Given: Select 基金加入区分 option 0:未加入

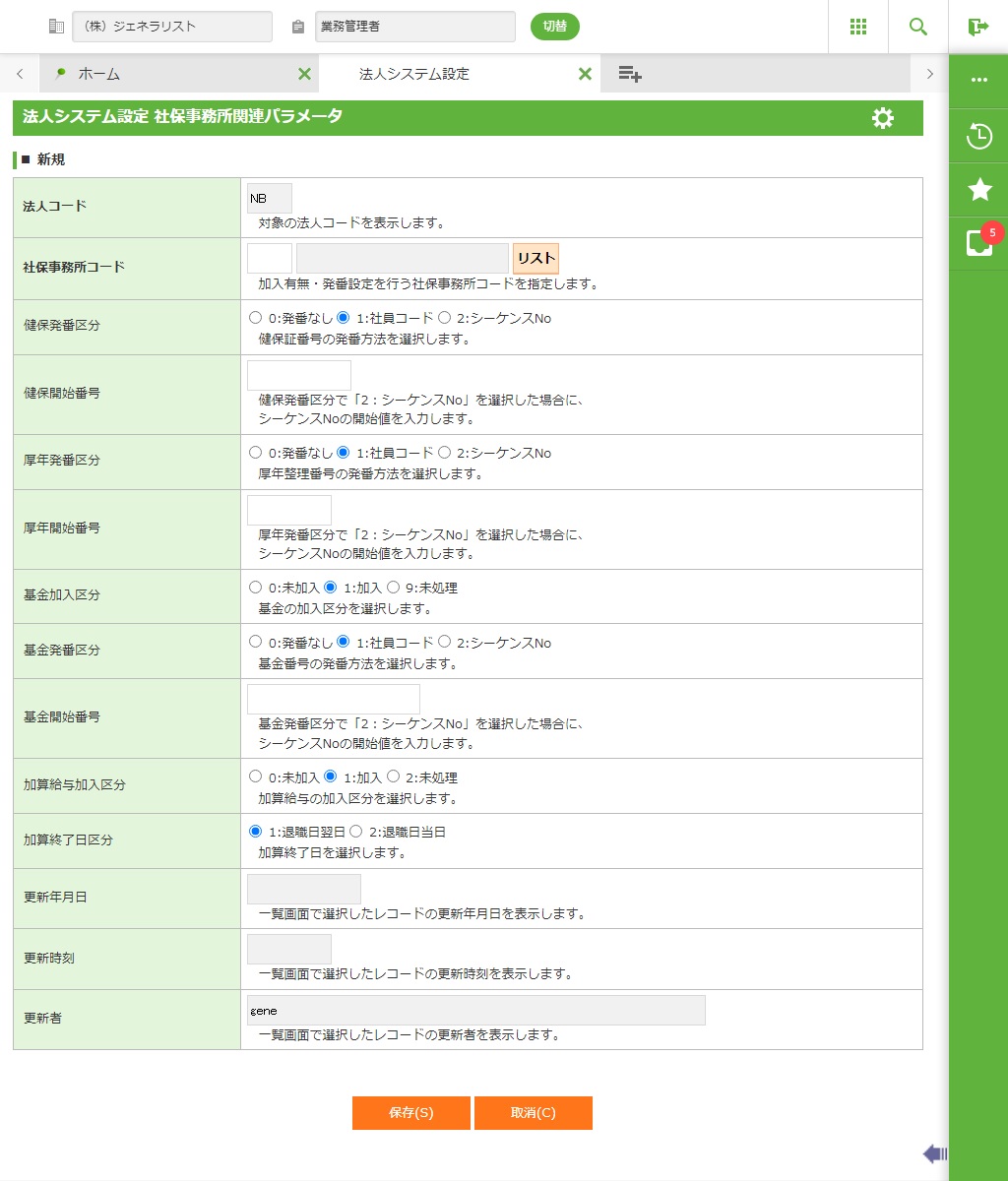Looking at the screenshot, I should [x=256, y=588].
